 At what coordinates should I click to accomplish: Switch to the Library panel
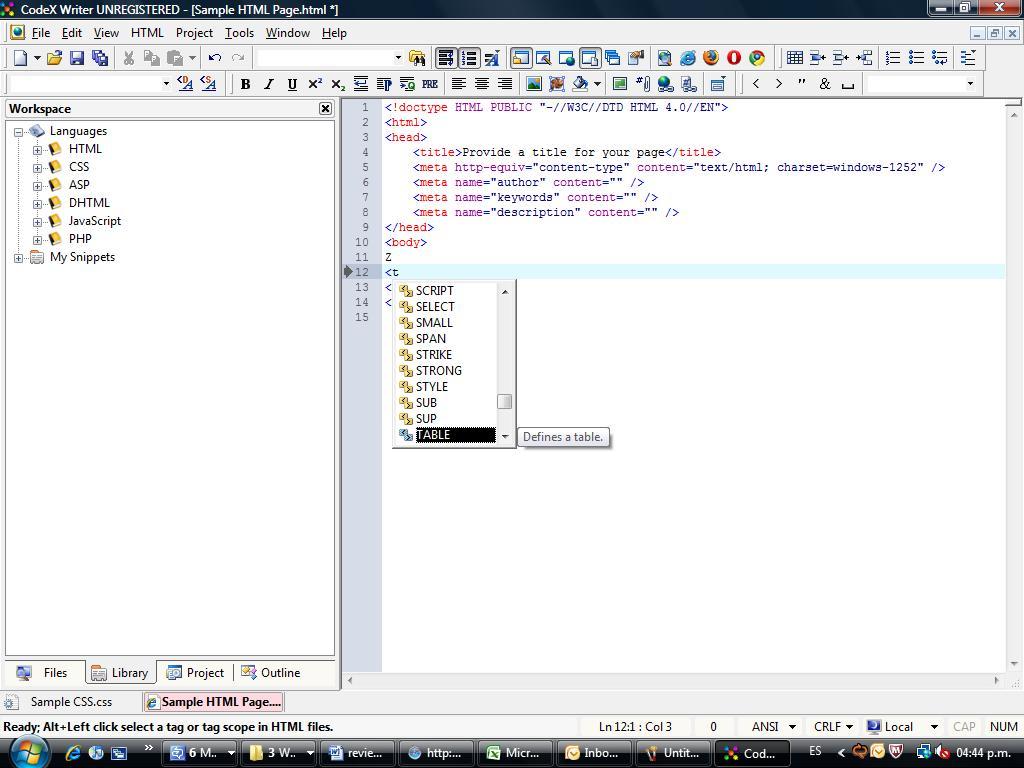(120, 672)
